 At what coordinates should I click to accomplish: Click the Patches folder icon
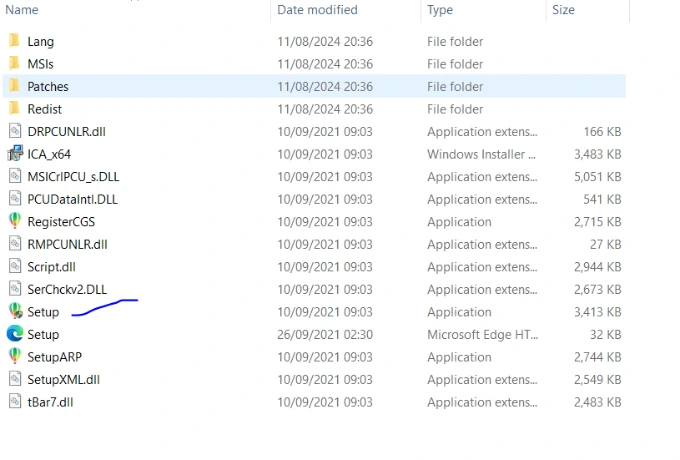14,86
